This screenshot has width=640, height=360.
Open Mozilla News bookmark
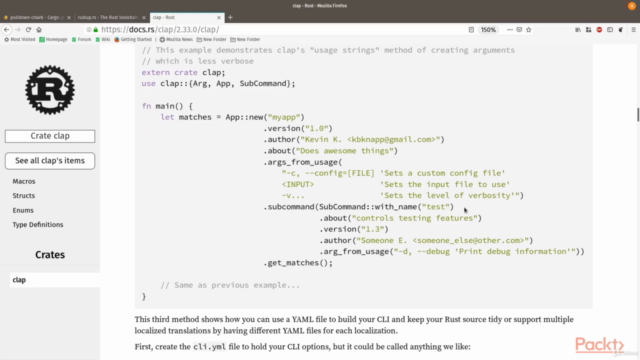point(176,40)
